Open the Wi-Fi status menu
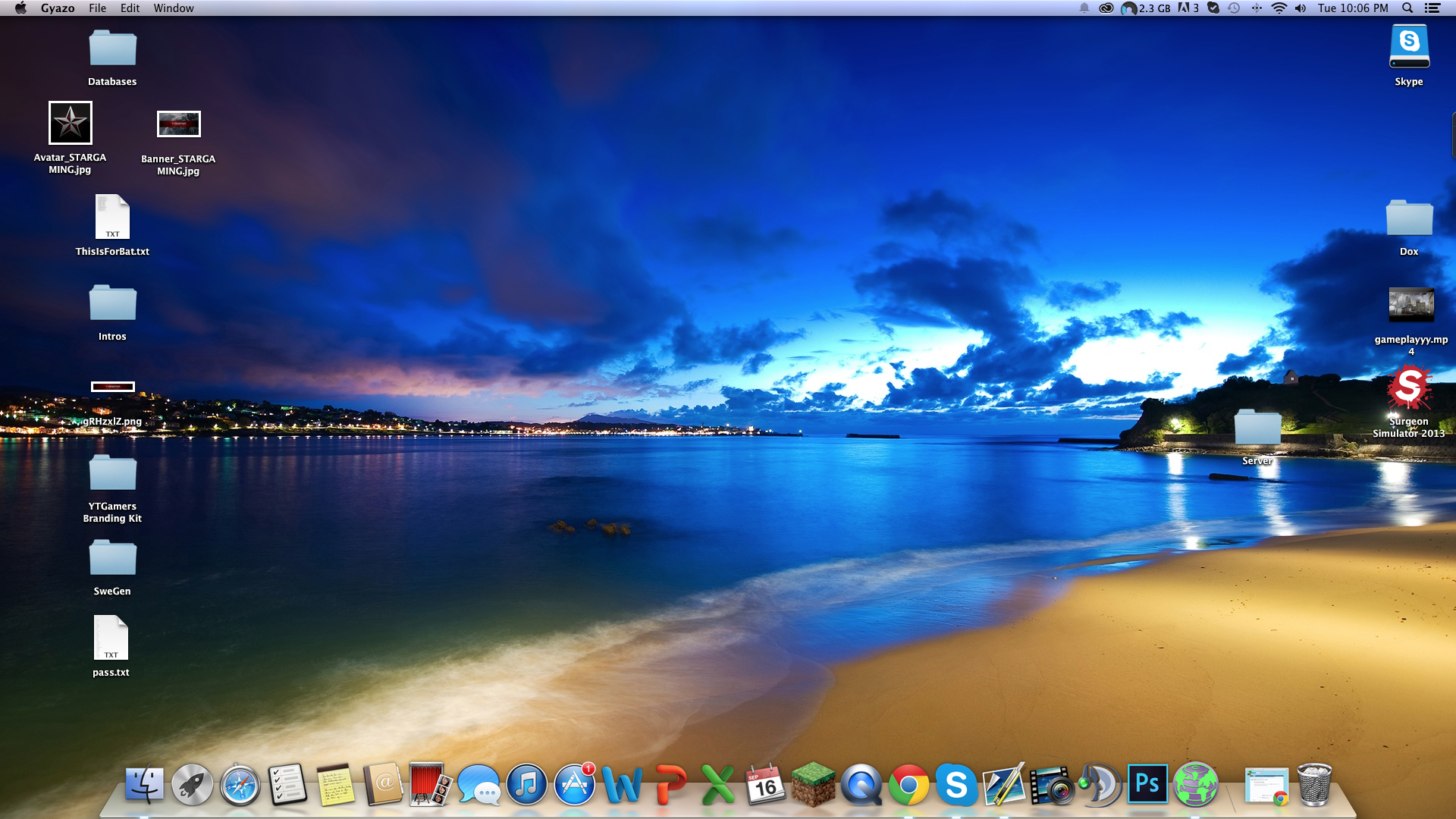The width and height of the screenshot is (1456, 819). (x=1279, y=8)
